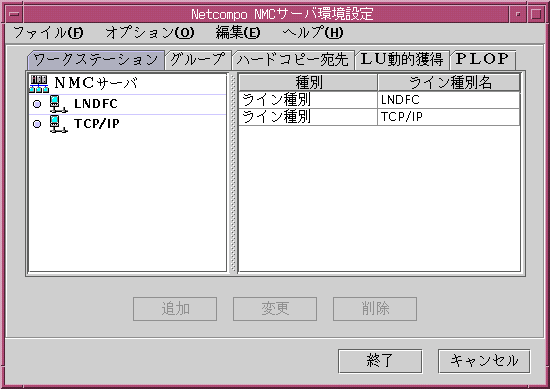Maximize the window via title bar square button
This screenshot has width=550, height=389.
pyautogui.click(x=536, y=14)
